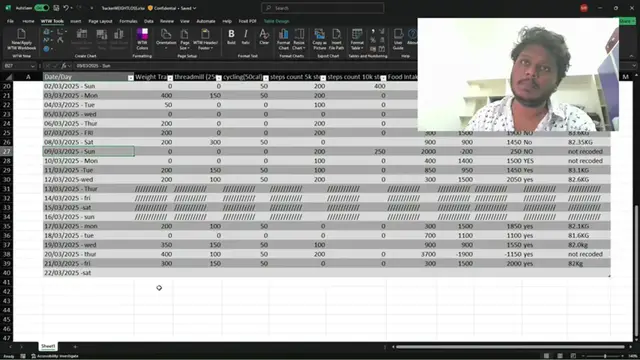Click Copy as Picture icon
Screen dimensions: 640x360
(x=320, y=39)
